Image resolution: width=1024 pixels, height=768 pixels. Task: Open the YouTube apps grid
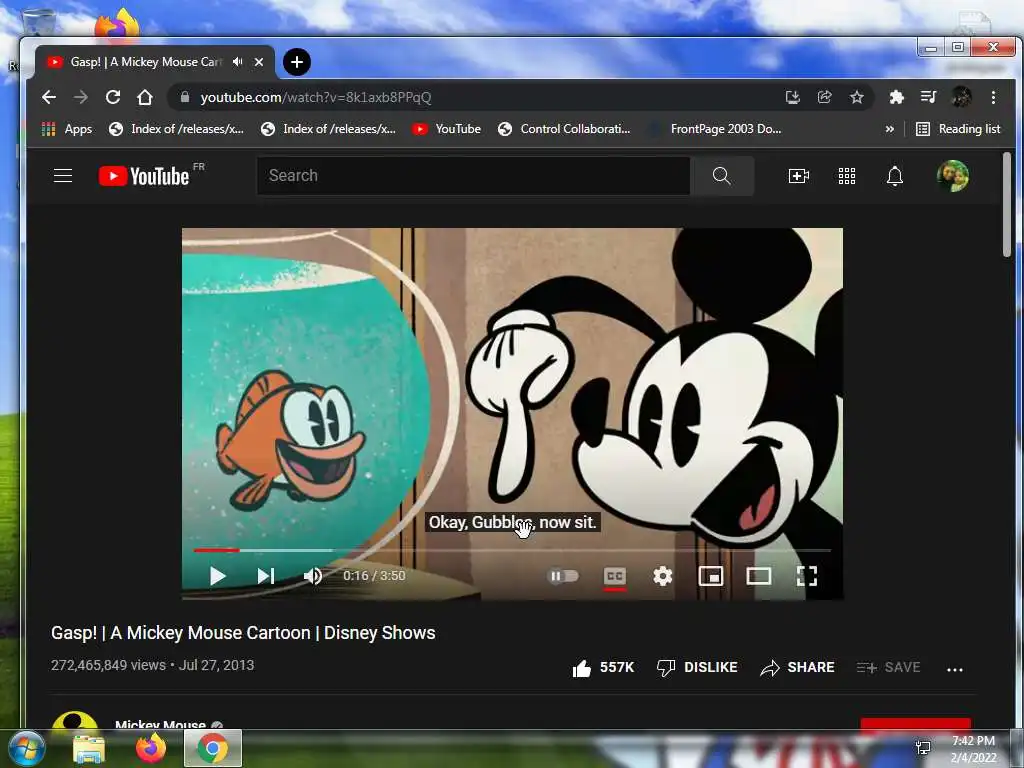[x=847, y=176]
